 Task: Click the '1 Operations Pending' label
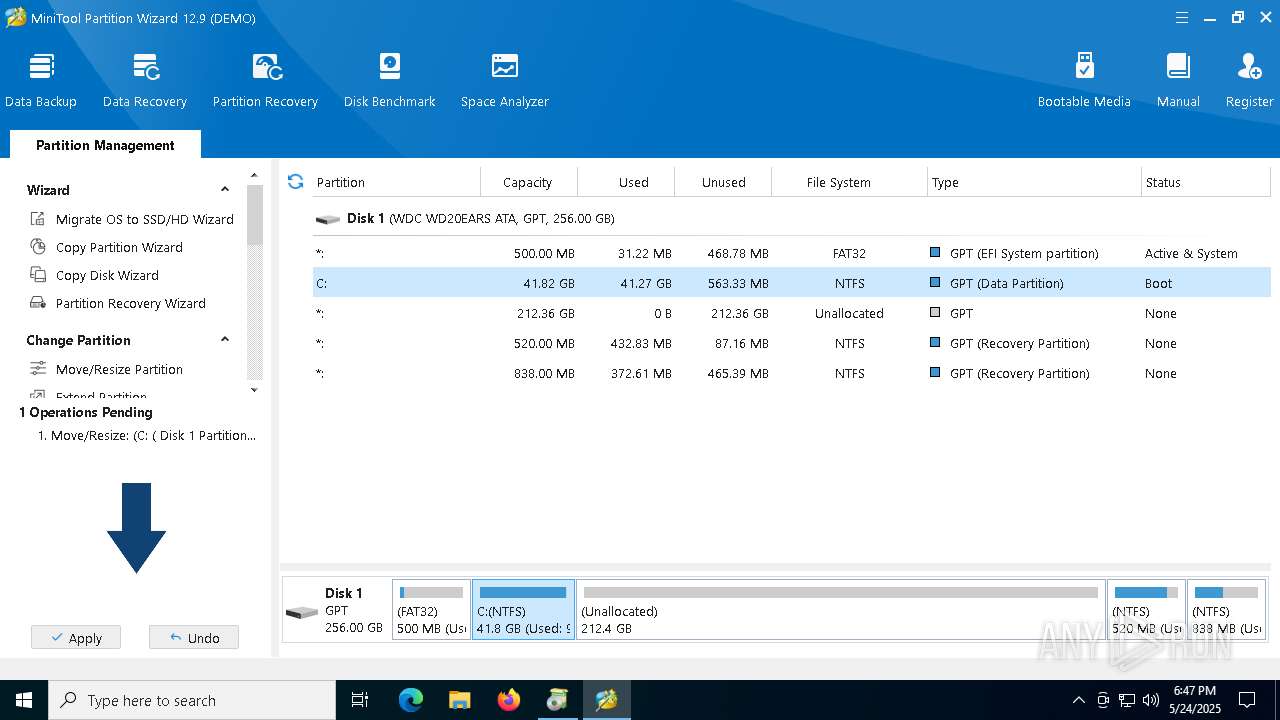tap(86, 412)
